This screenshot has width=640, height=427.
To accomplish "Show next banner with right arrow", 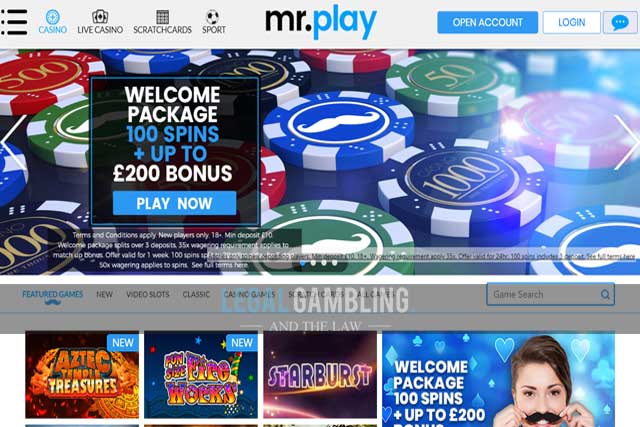I will click(x=626, y=142).
